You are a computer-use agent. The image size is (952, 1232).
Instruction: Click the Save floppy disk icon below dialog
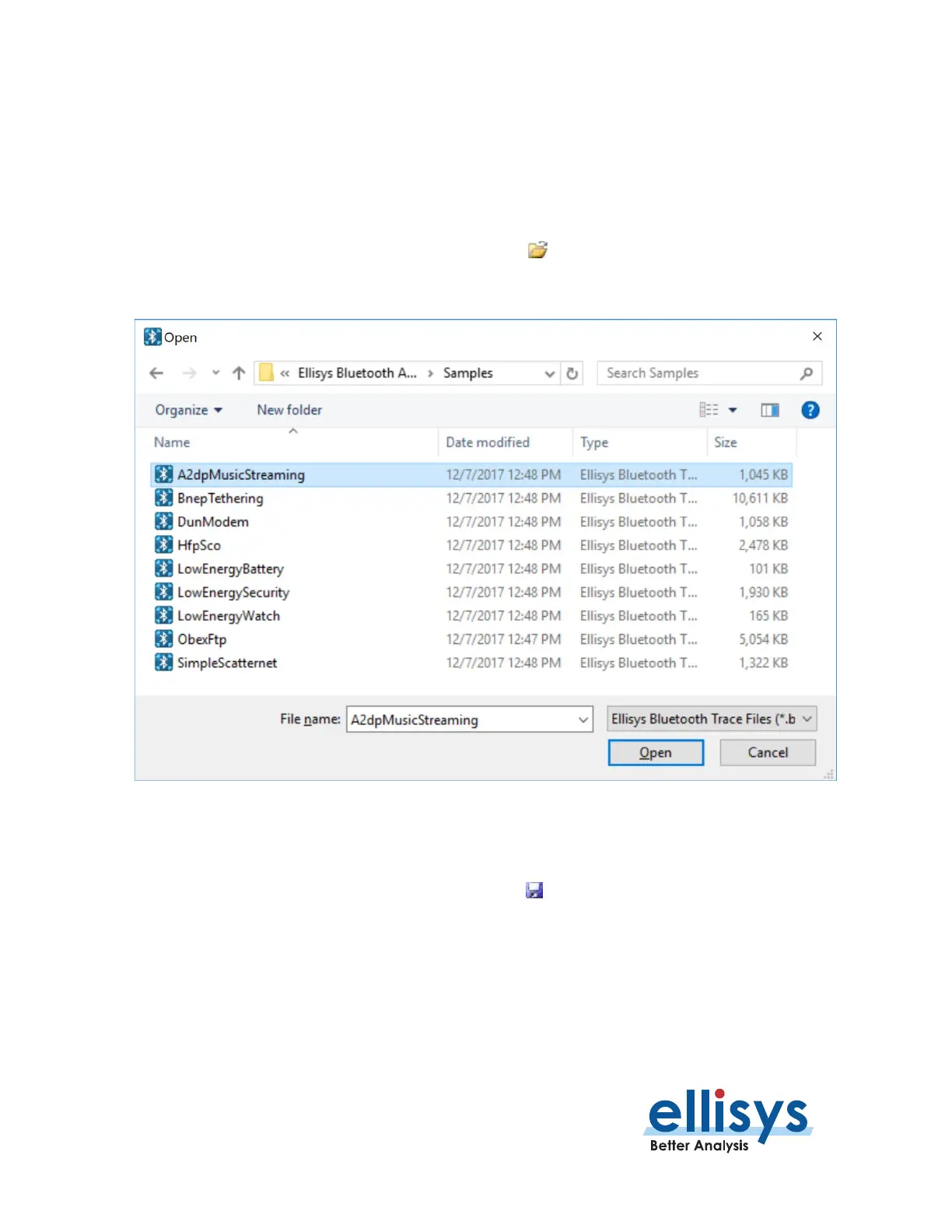pos(534,890)
